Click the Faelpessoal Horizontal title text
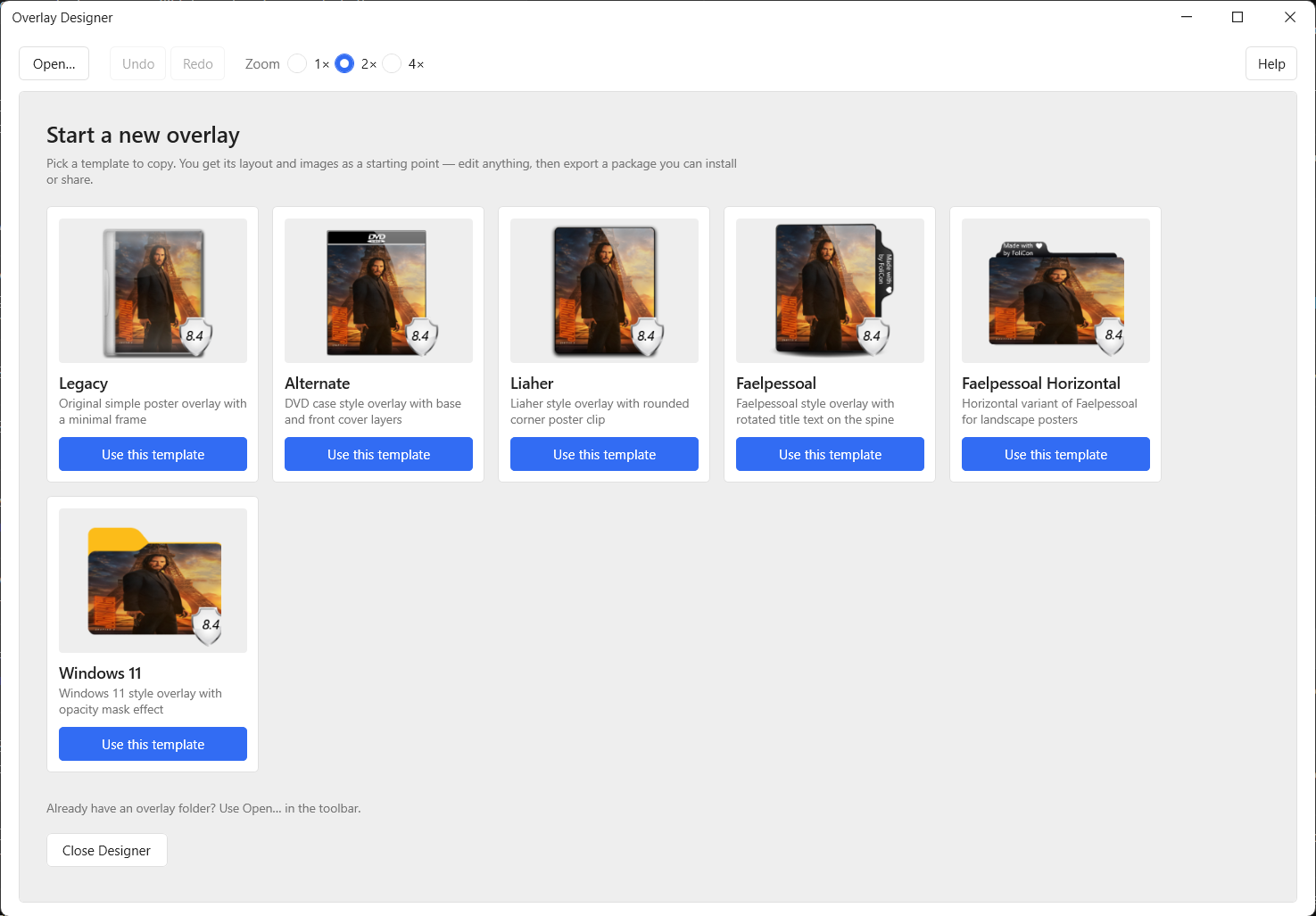Screen dimensions: 1316x916 click(x=1041, y=384)
